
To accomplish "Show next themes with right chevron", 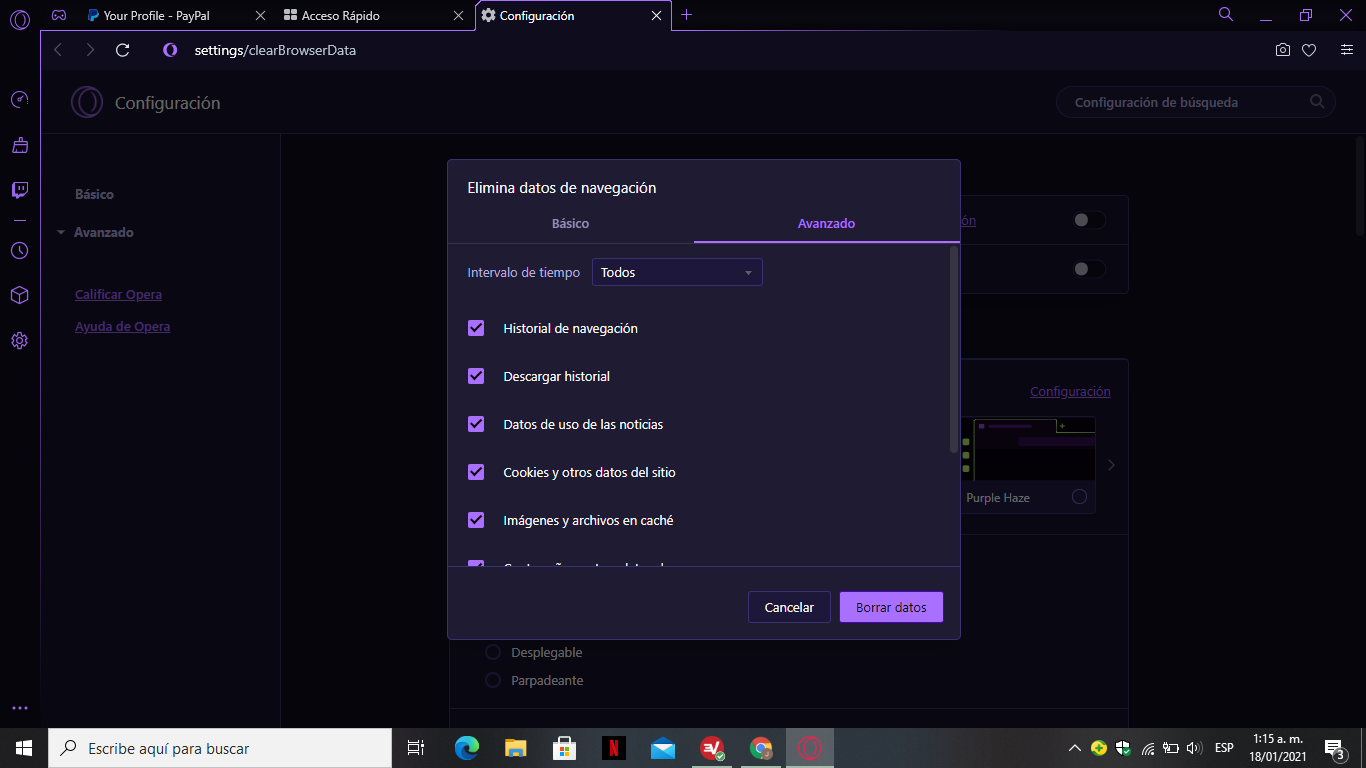I will (1111, 465).
